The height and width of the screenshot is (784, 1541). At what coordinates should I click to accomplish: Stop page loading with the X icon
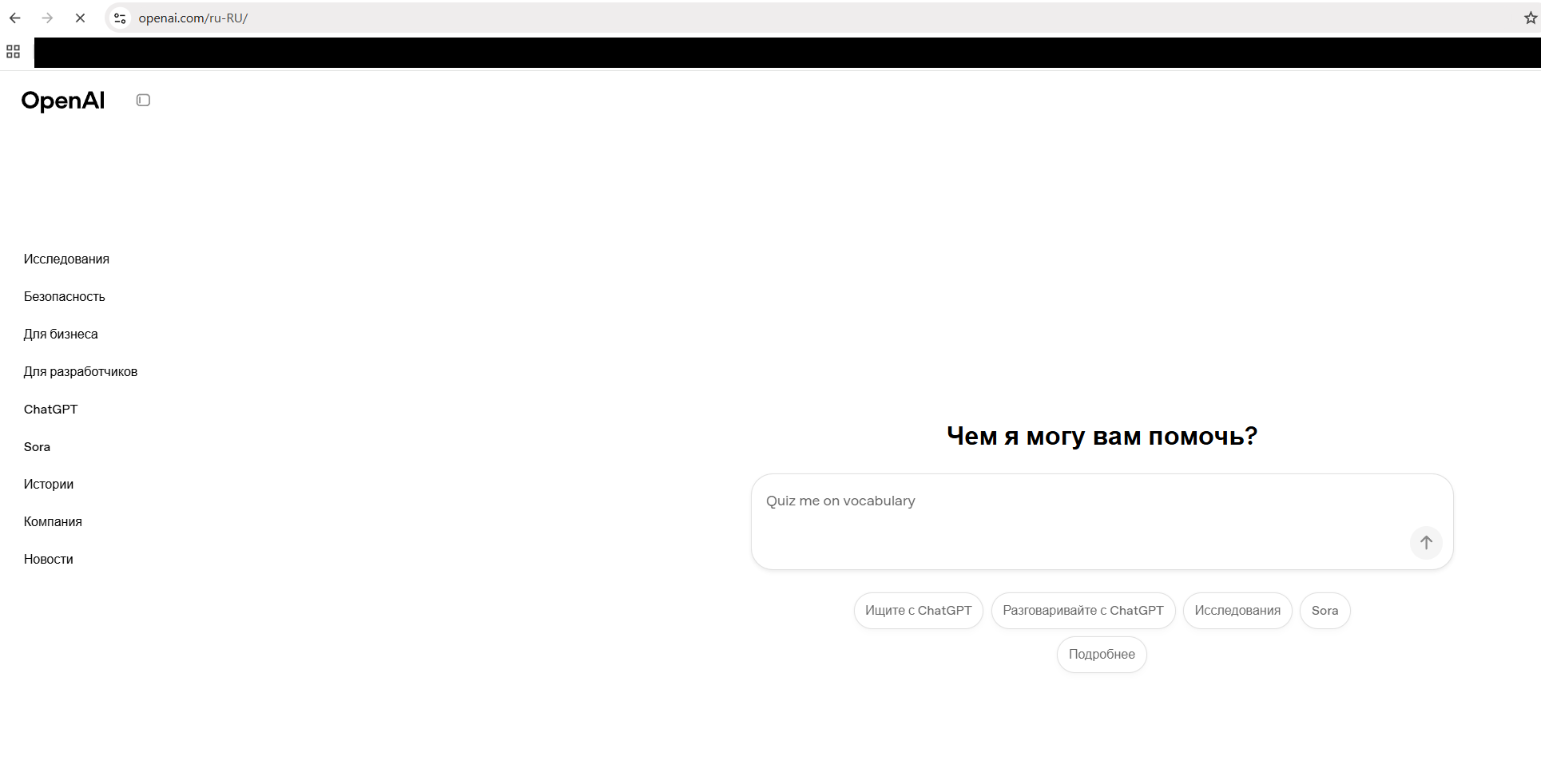coord(80,18)
